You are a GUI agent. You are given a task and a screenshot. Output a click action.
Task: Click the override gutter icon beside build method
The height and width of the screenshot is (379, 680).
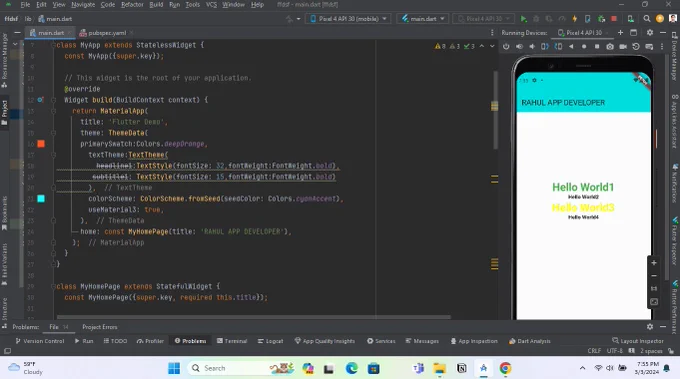[40, 100]
